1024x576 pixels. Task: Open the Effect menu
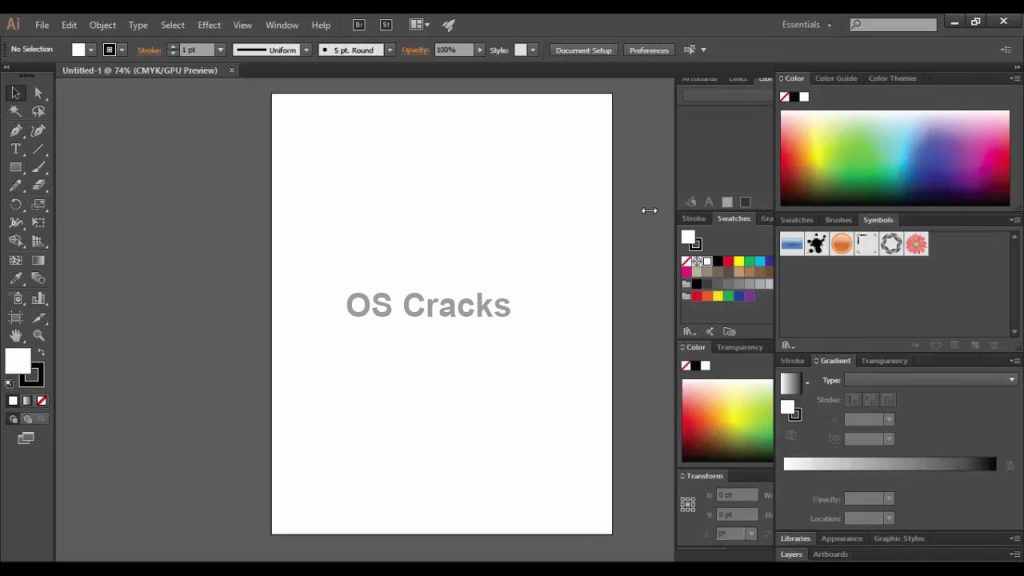point(209,25)
